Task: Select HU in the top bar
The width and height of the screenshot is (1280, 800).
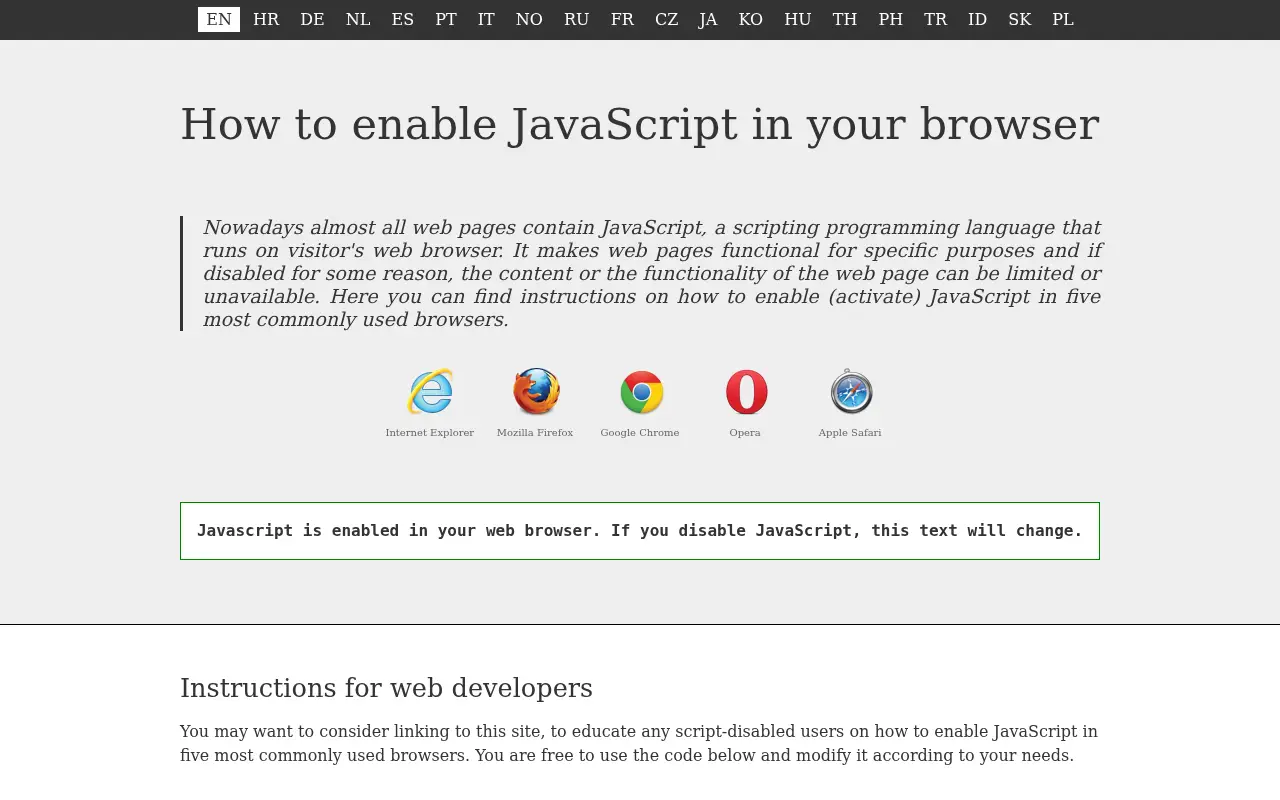Action: 798,19
